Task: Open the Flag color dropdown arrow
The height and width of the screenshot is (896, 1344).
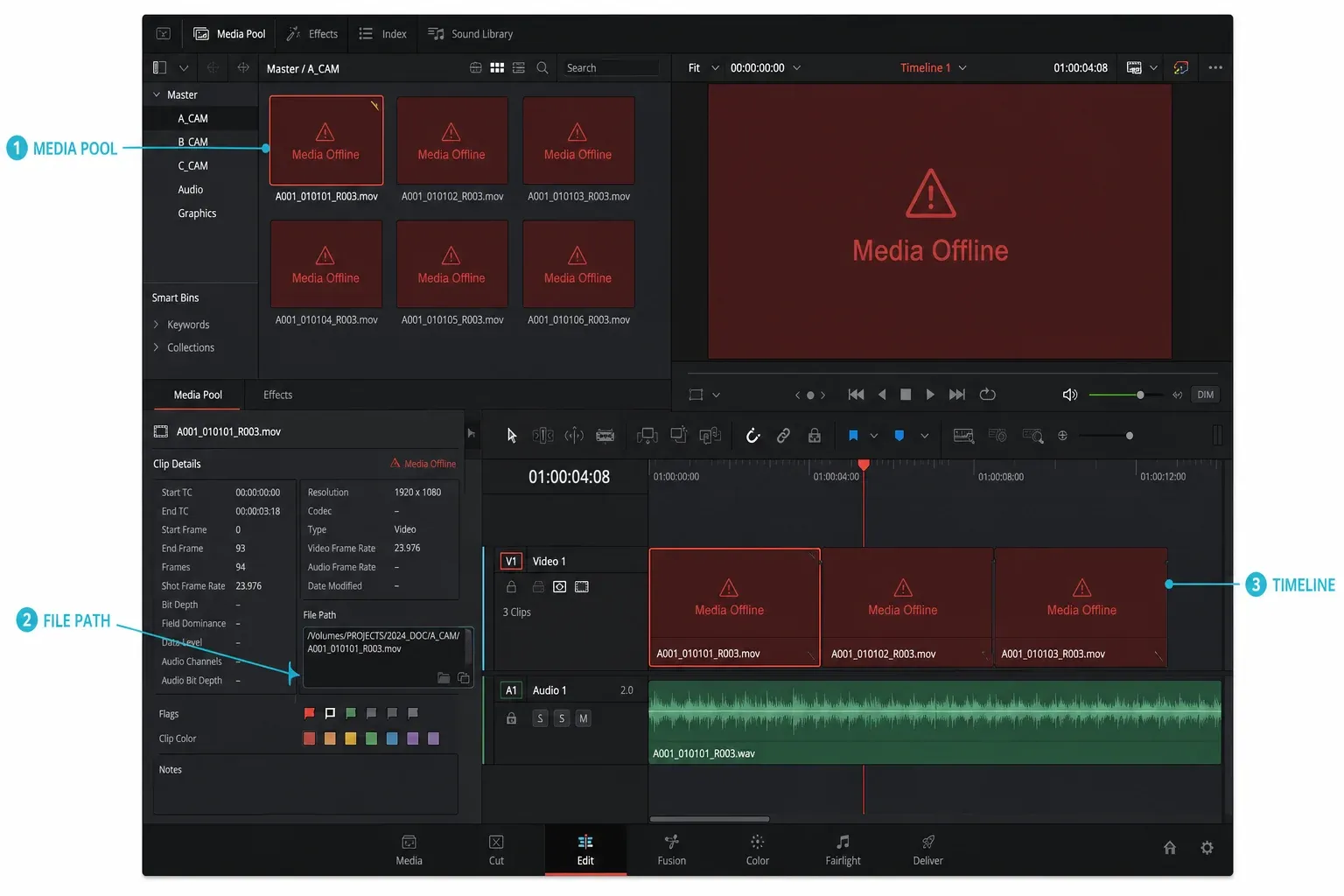Action: (873, 436)
